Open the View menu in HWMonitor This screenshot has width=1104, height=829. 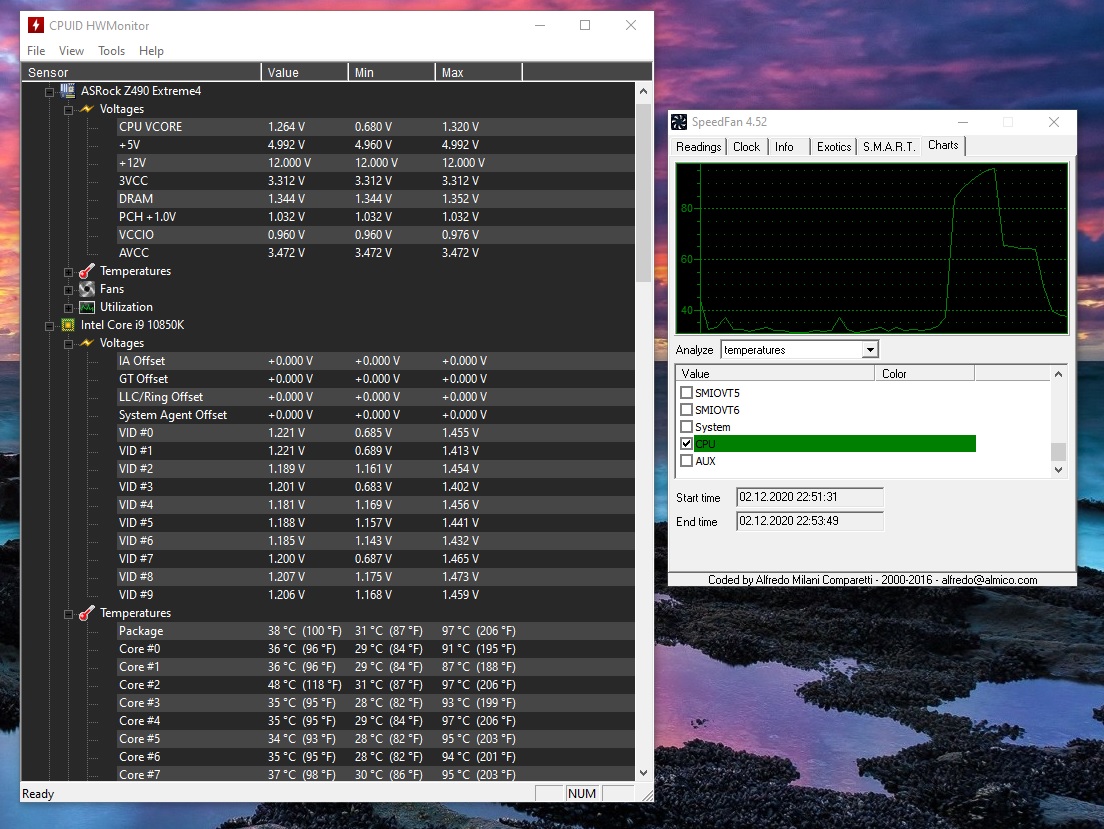pos(71,51)
